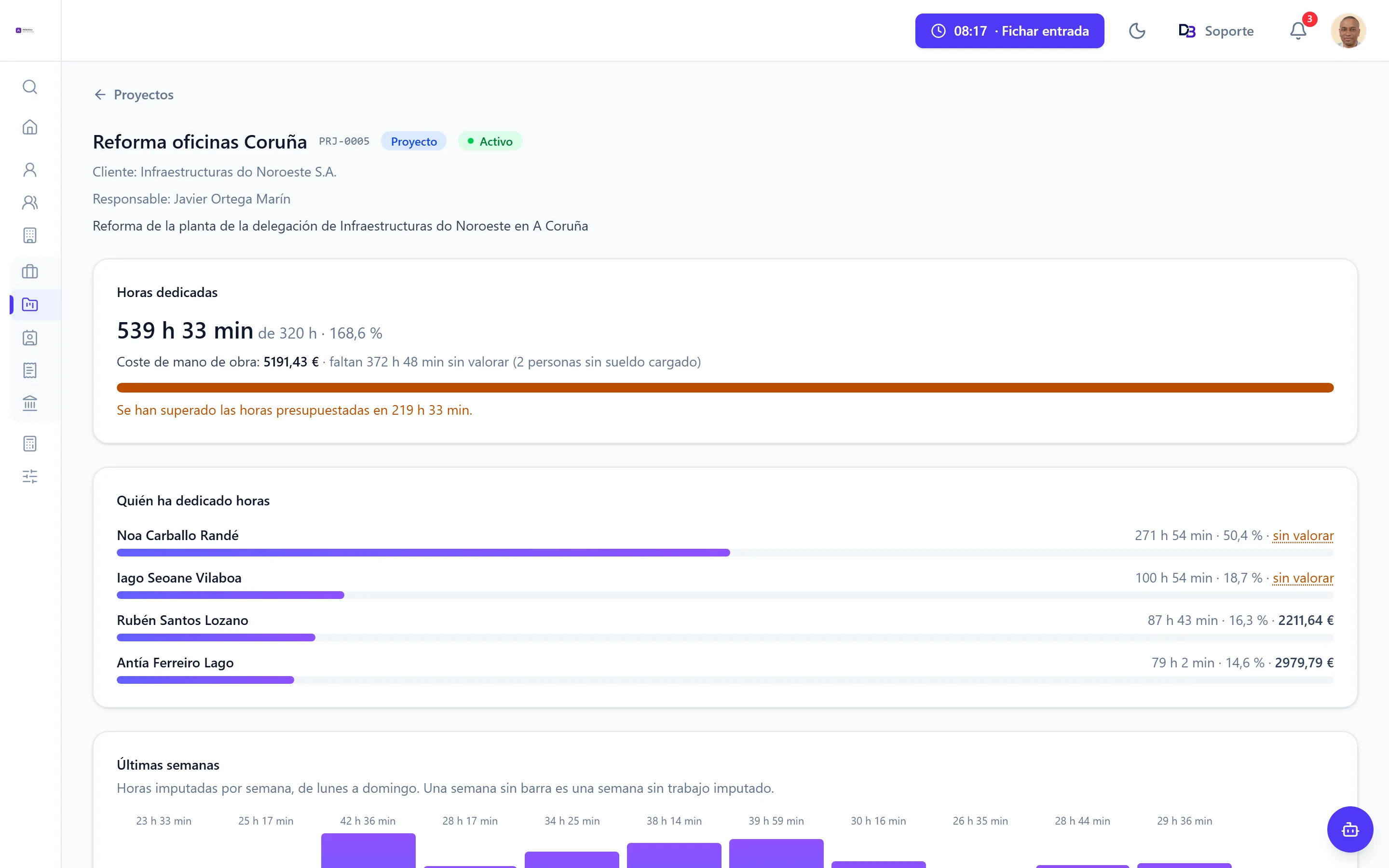Click the 539 h 33 min total hours
The height and width of the screenshot is (868, 1389).
[185, 331]
